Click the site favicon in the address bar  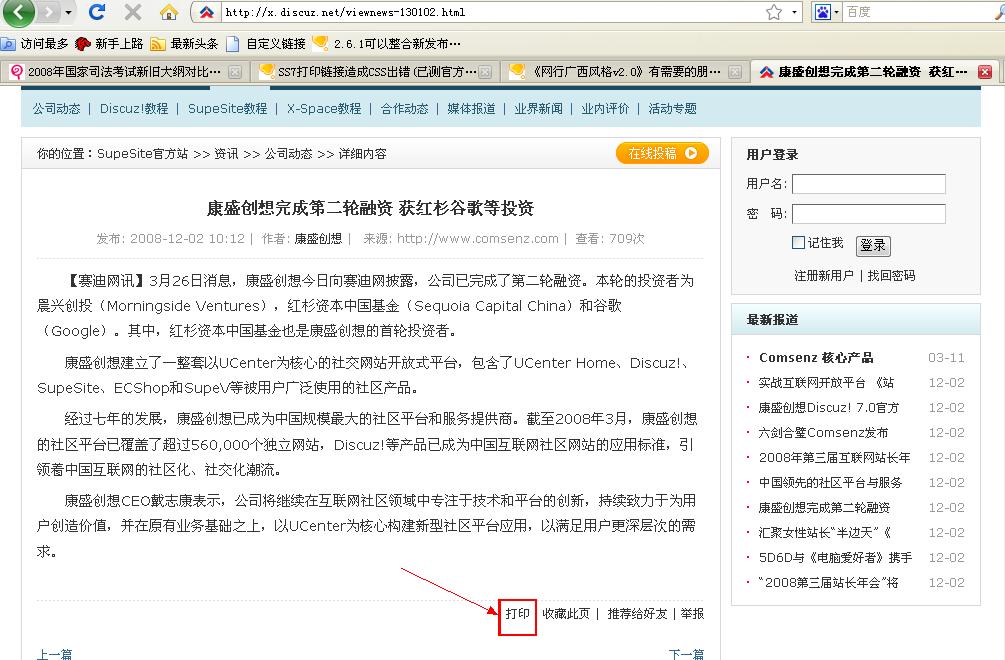(x=206, y=12)
